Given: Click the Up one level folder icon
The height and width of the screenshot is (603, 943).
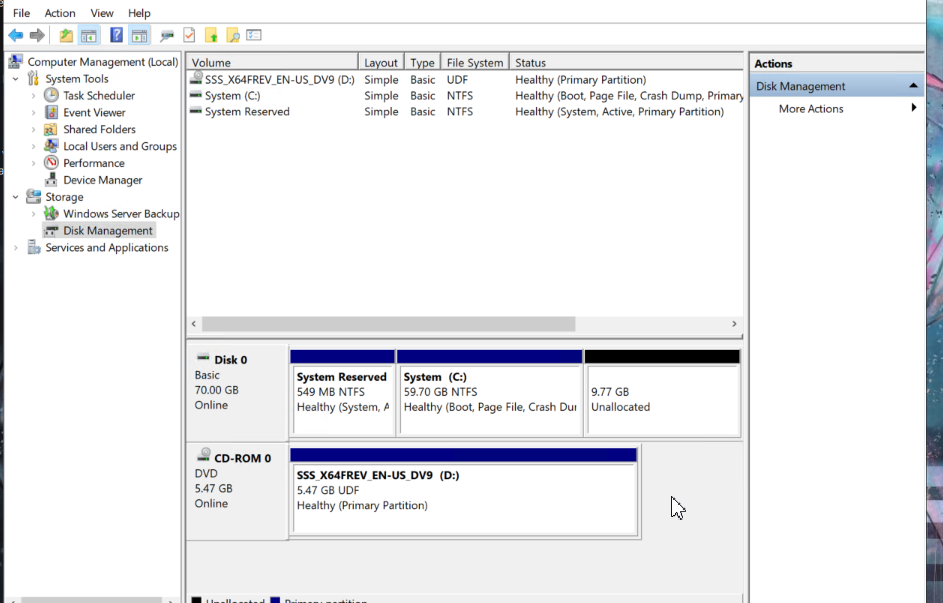Looking at the screenshot, I should point(66,35).
